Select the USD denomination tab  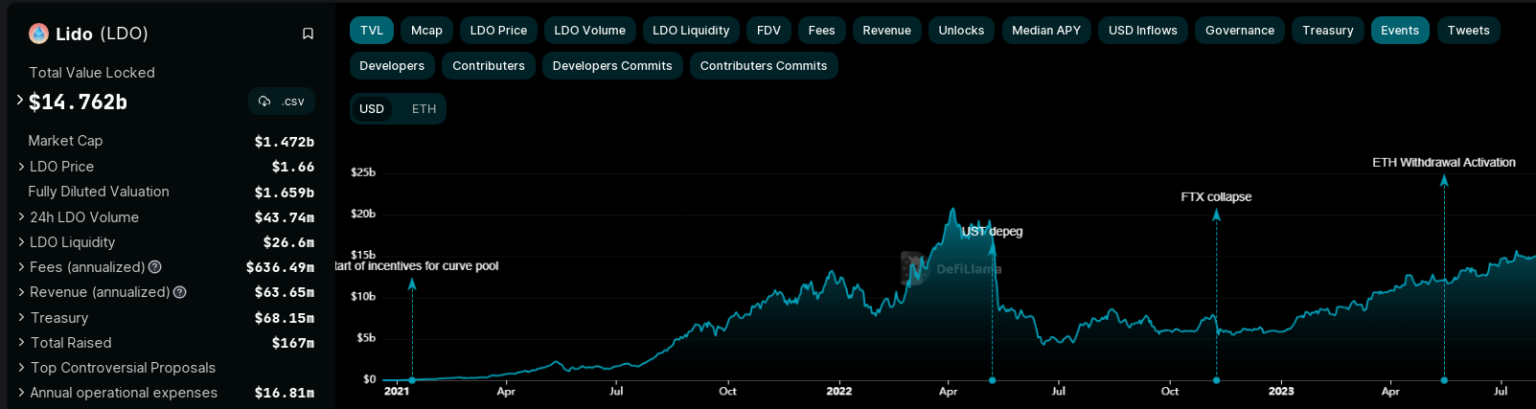tap(372, 108)
